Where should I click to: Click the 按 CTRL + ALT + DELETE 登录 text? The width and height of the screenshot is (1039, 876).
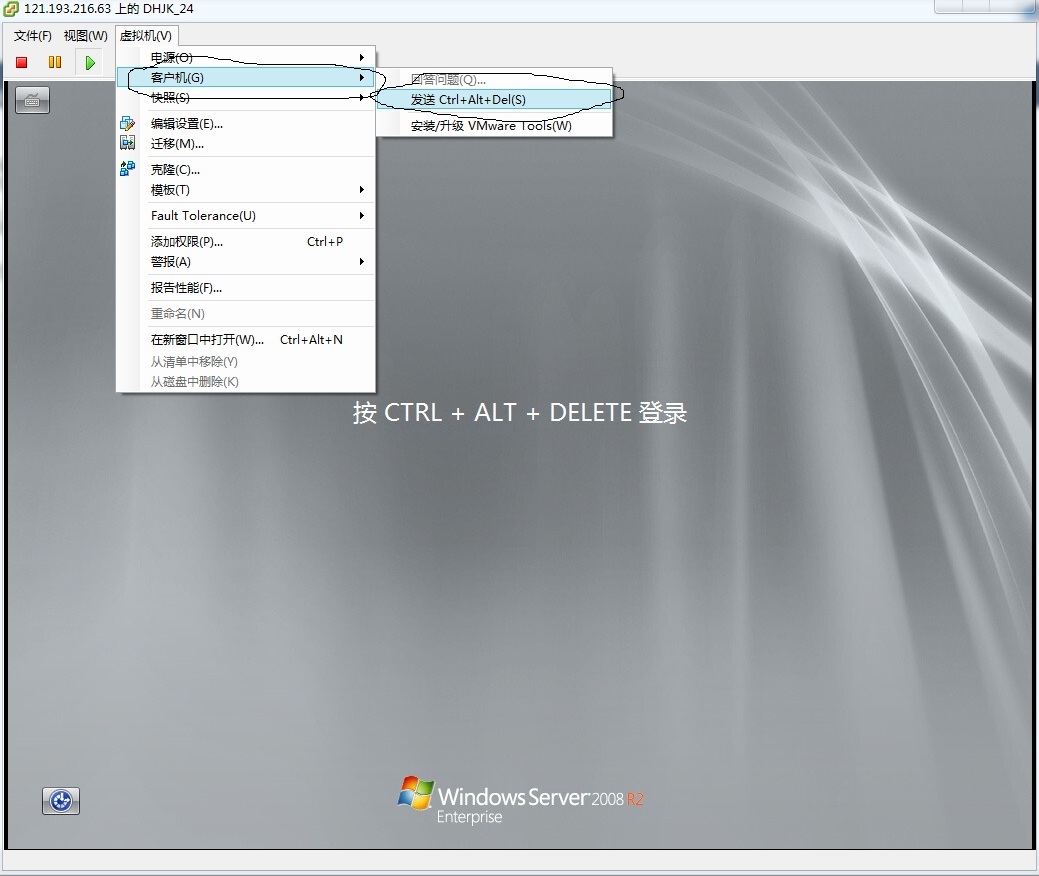(520, 412)
